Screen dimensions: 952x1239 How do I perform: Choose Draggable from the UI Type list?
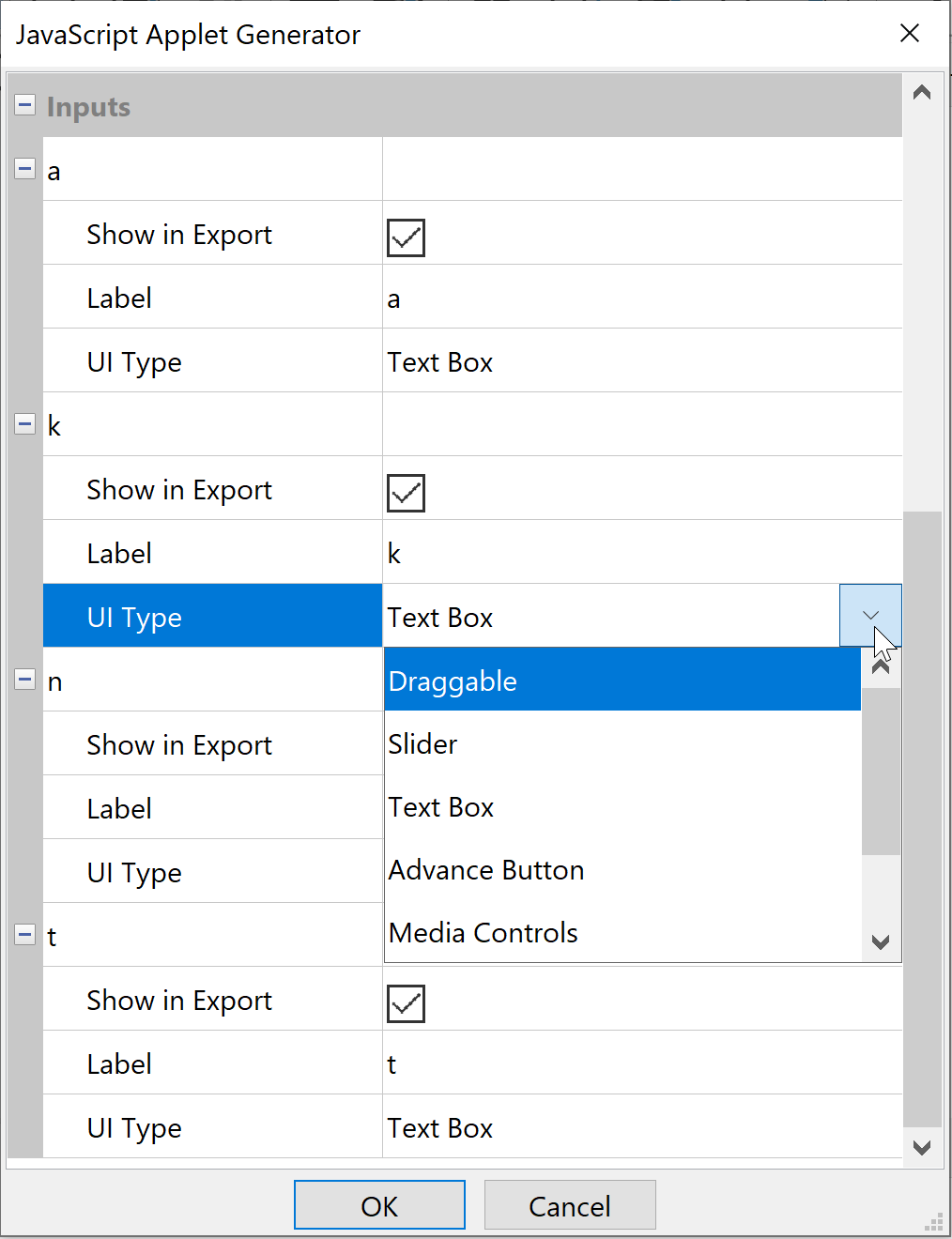click(x=622, y=681)
